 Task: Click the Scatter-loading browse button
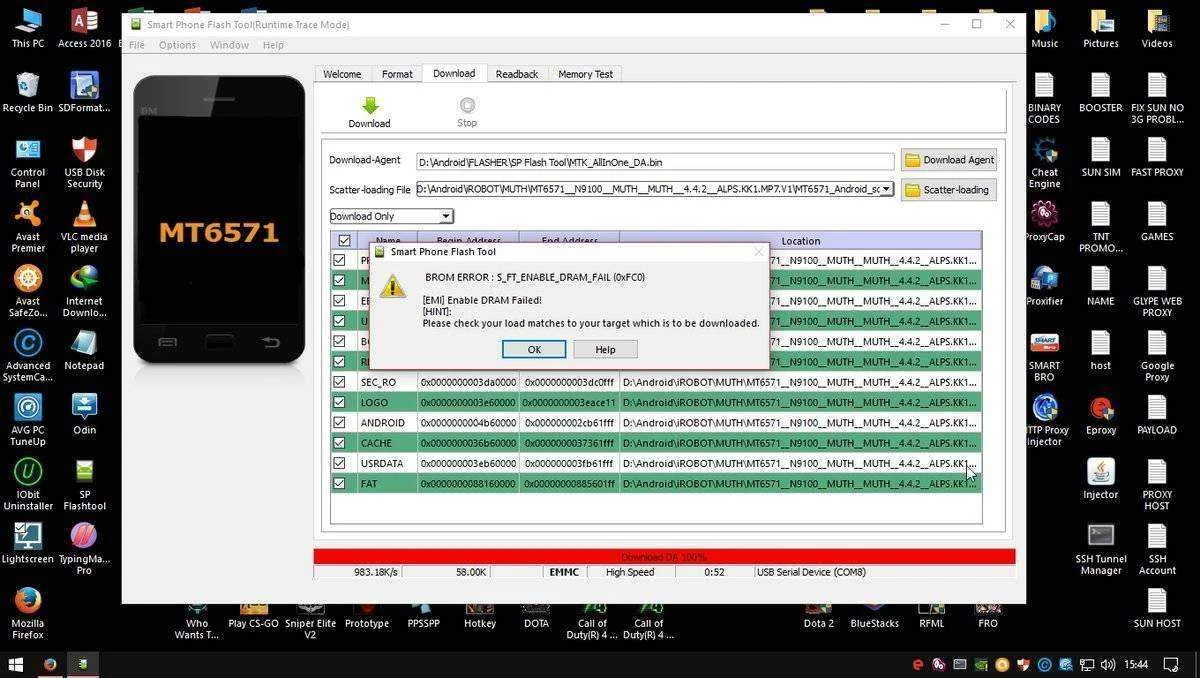point(949,190)
